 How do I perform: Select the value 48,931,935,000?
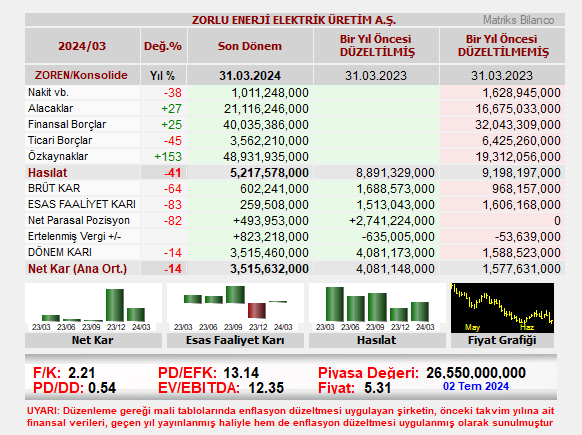[266, 157]
